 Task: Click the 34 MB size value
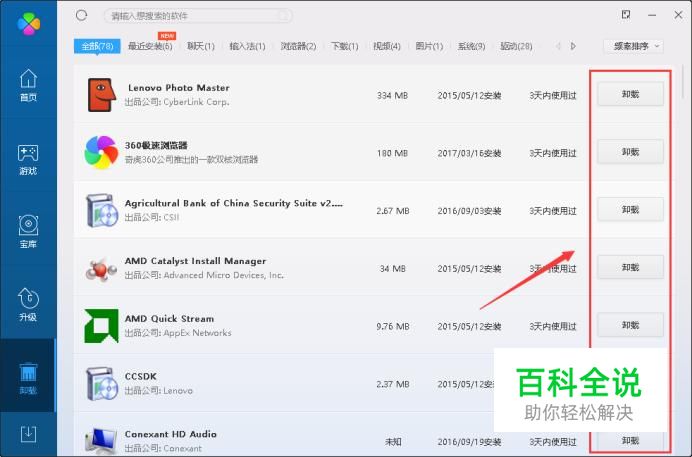point(392,269)
